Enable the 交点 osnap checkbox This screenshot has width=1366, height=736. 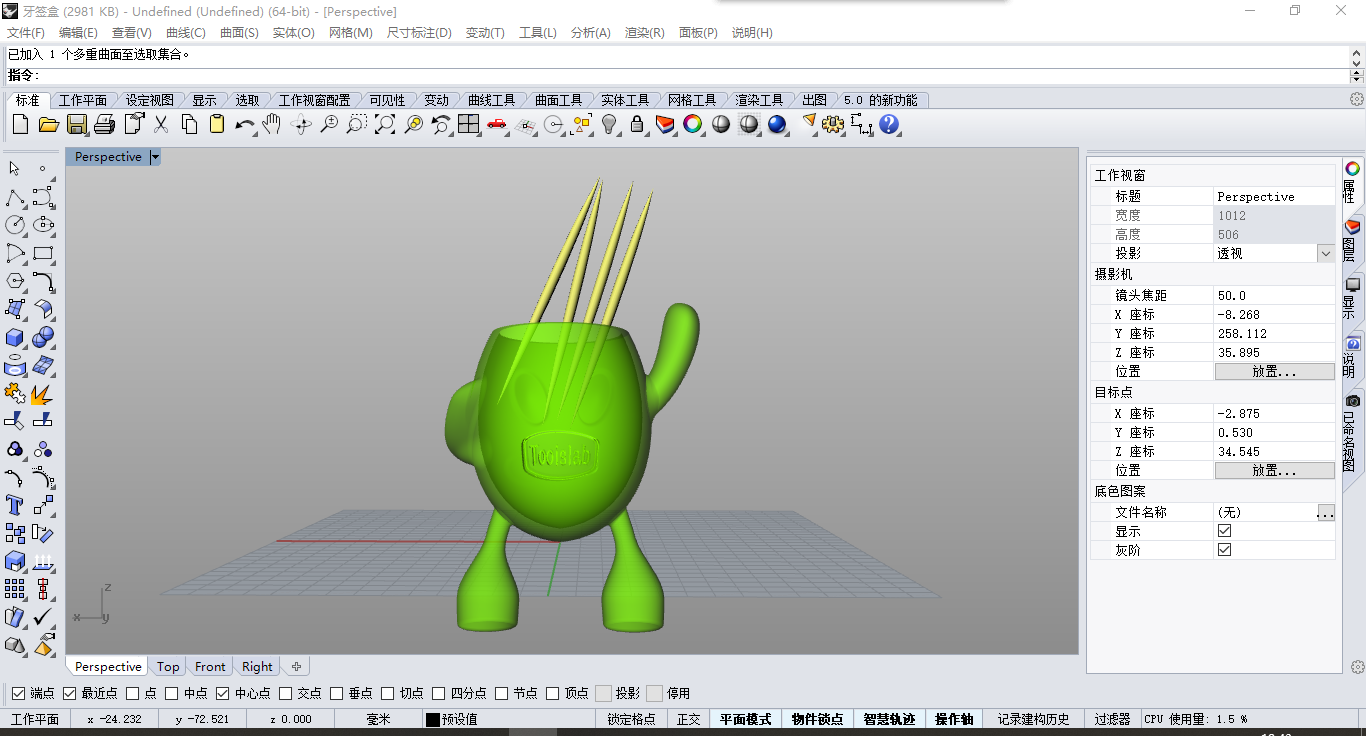(285, 693)
